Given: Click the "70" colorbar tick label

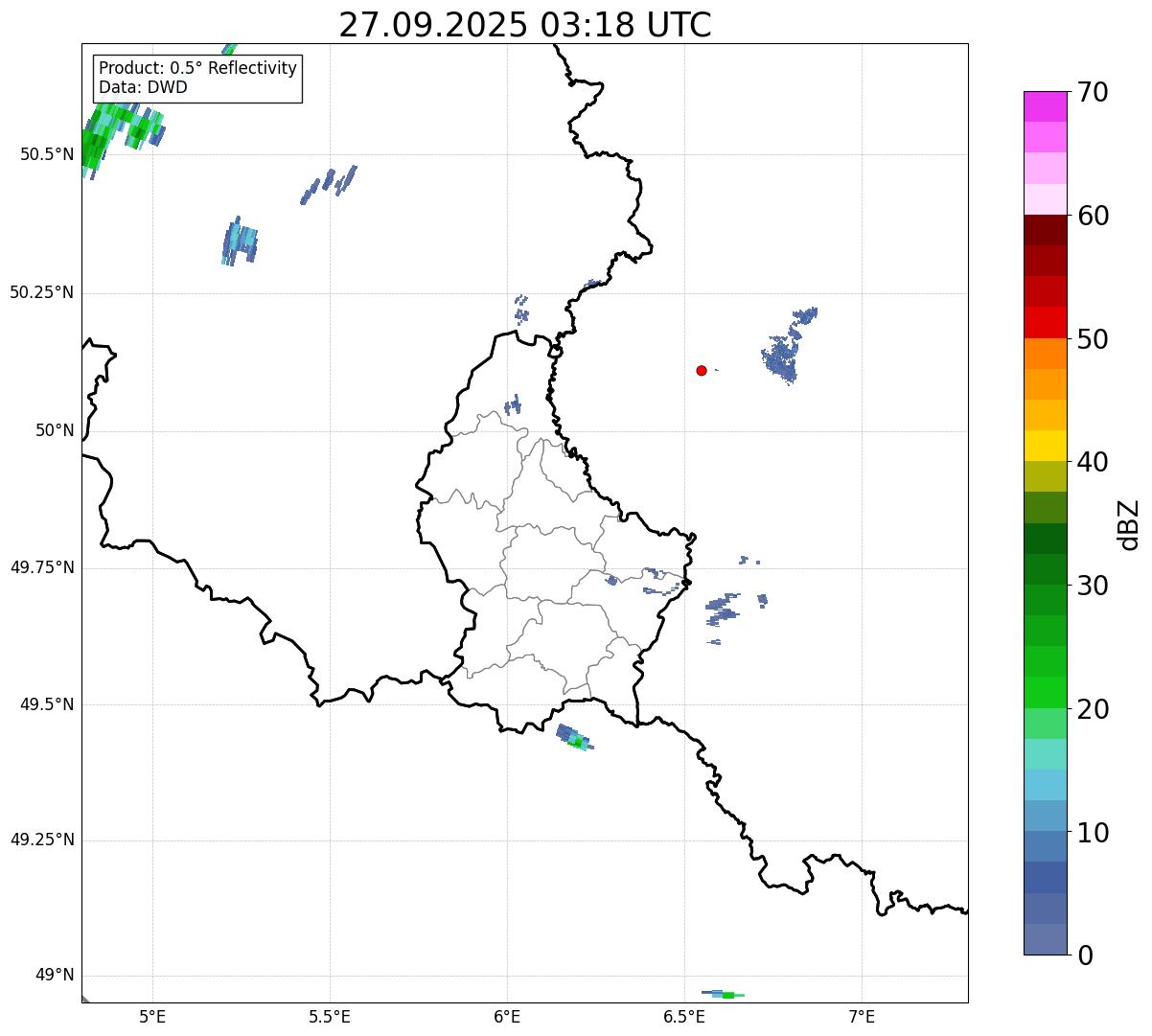Looking at the screenshot, I should [x=1093, y=92].
